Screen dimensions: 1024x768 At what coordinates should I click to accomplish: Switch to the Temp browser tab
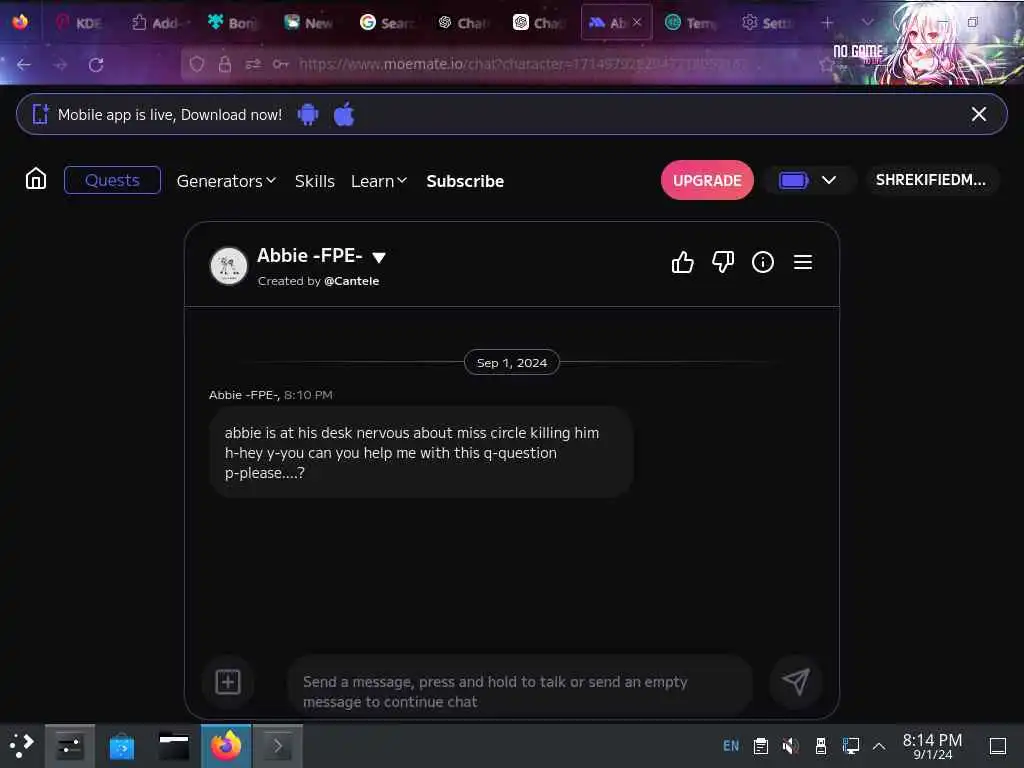(x=691, y=23)
